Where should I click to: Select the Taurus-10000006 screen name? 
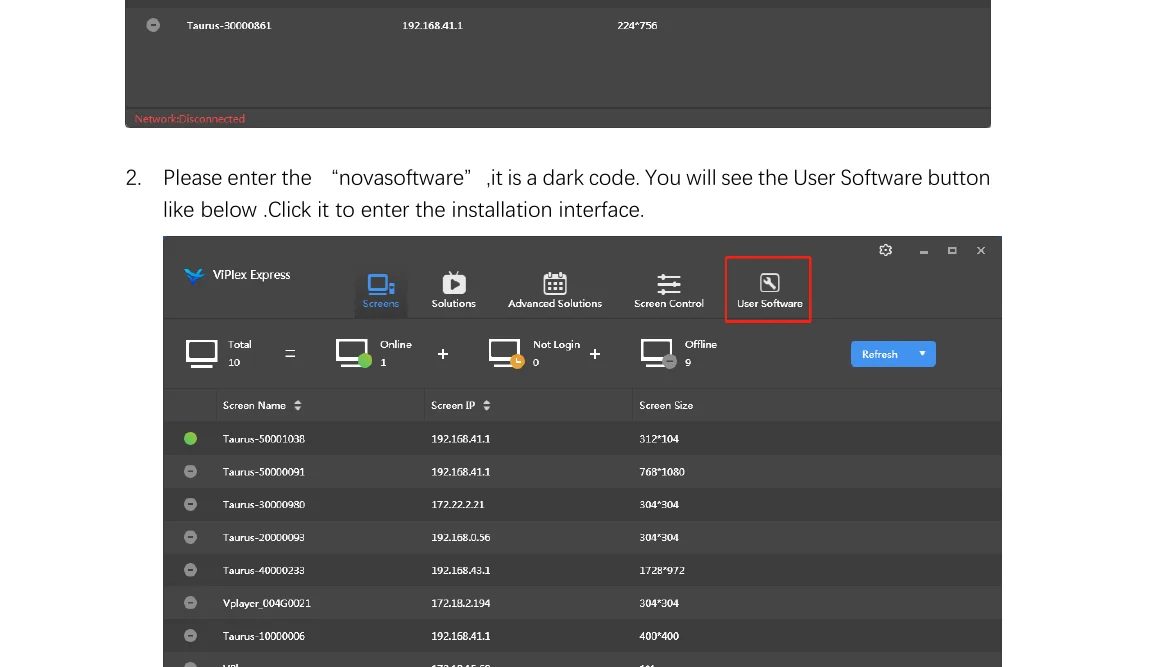[x=263, y=636]
